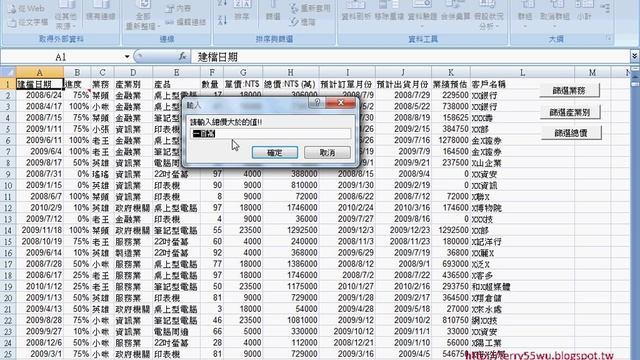Viewport: 640px width, 360px height.
Task: Click header cell 預計出貨月份
Action: point(402,84)
